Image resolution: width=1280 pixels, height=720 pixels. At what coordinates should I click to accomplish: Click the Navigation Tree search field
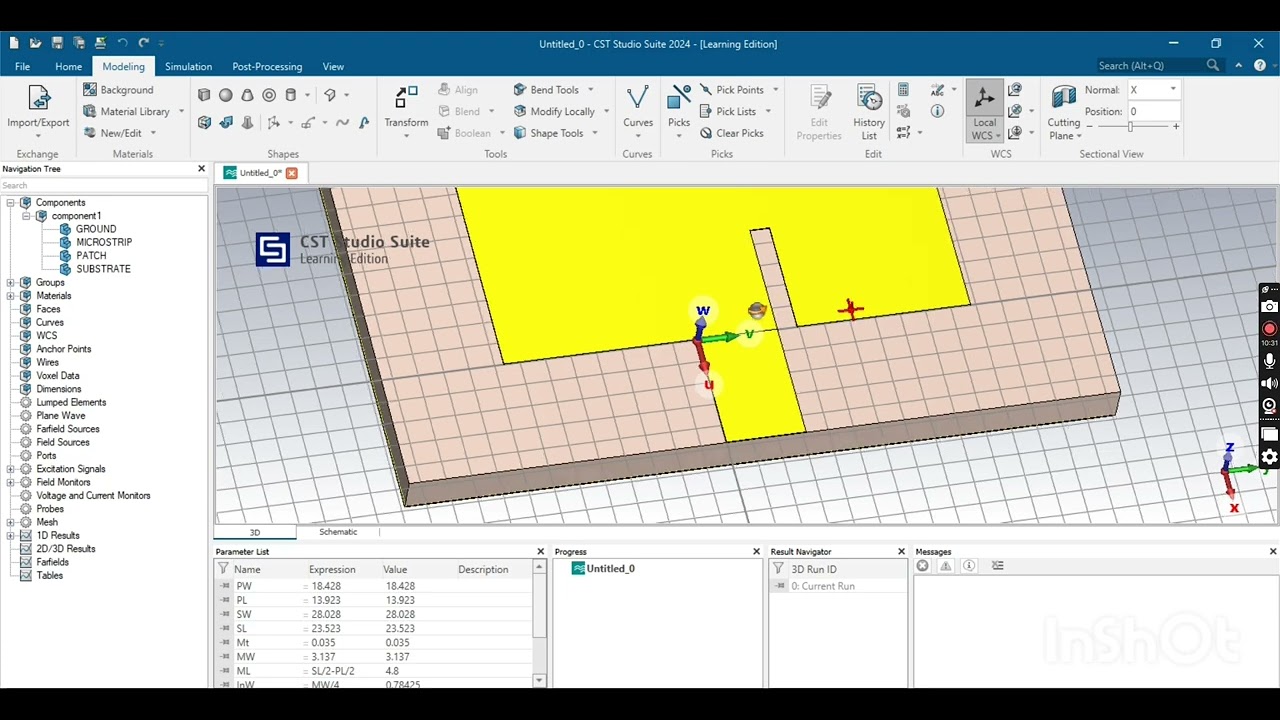(x=104, y=186)
